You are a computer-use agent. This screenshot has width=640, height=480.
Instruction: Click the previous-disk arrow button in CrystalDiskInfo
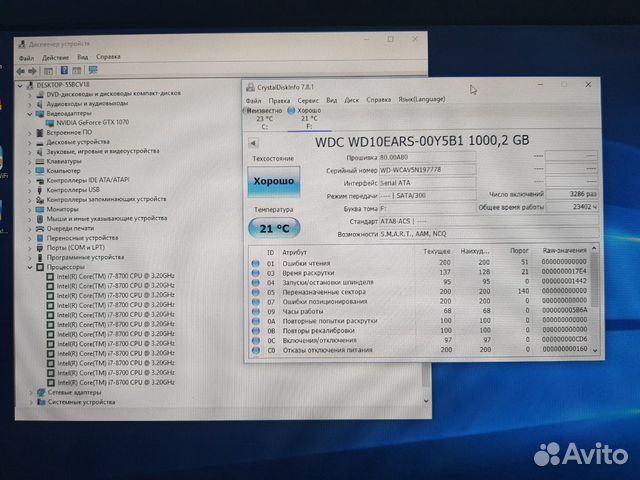253,143
